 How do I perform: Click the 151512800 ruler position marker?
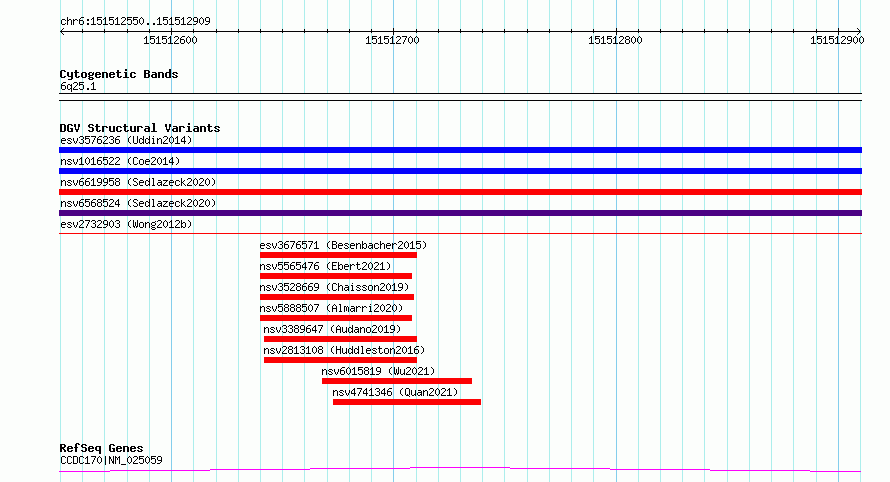click(615, 40)
